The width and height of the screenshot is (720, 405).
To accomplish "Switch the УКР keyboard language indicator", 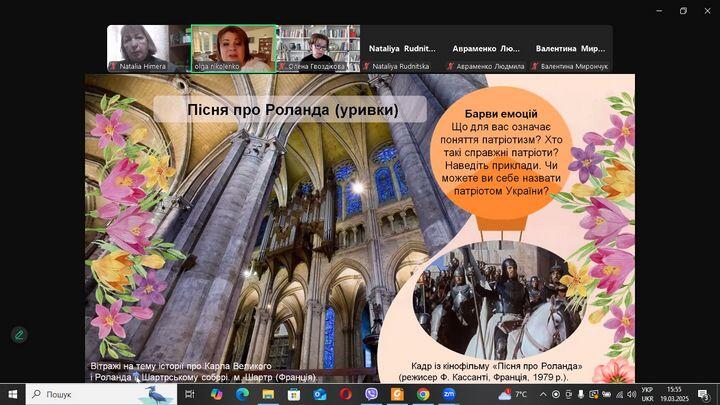I will (x=647, y=394).
